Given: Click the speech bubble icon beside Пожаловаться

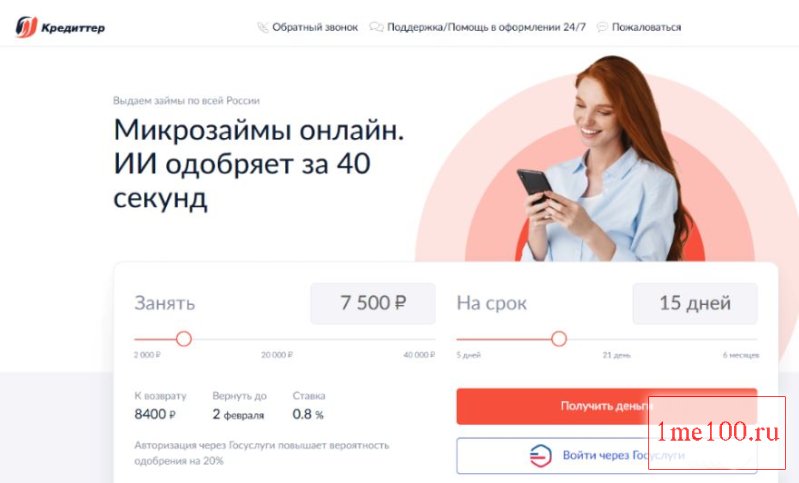Looking at the screenshot, I should (x=602, y=27).
